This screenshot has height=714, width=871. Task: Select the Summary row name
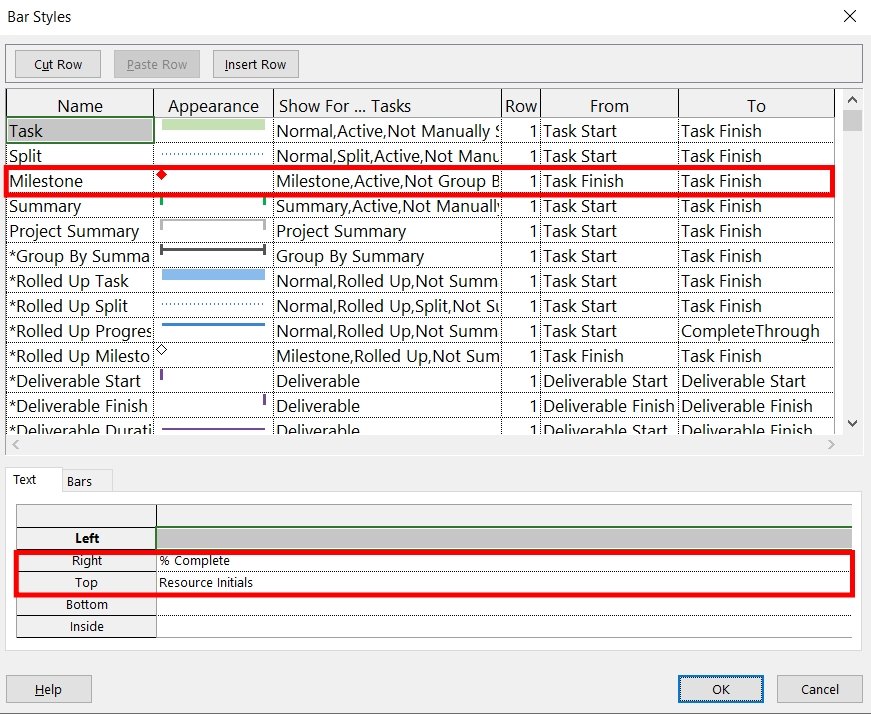[80, 206]
